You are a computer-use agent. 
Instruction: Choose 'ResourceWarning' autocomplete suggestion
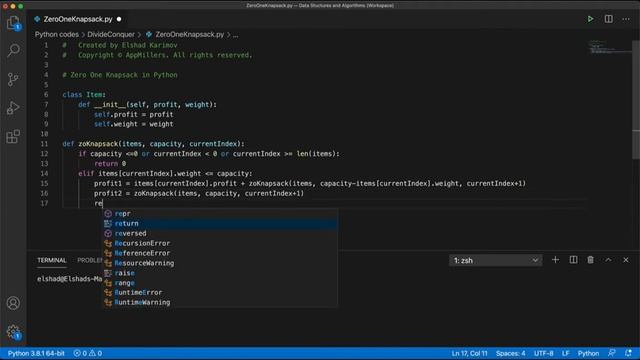(x=220, y=263)
